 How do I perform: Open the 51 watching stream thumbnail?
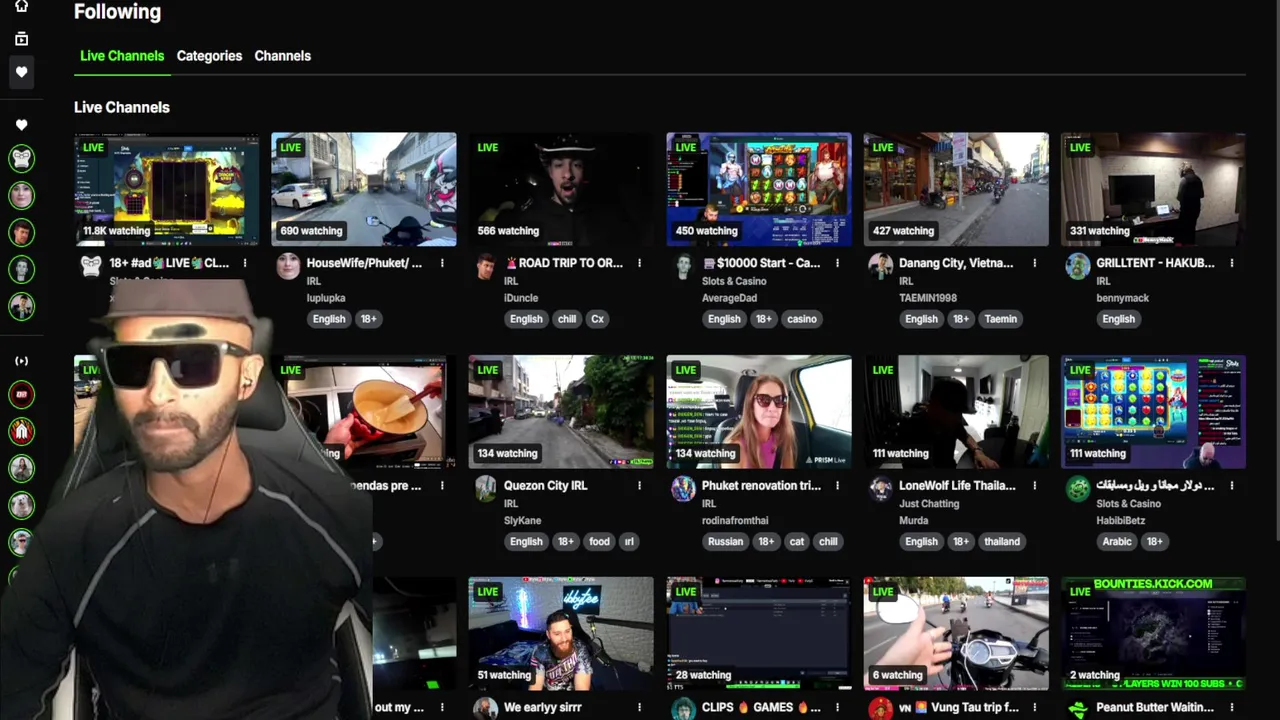pos(561,633)
